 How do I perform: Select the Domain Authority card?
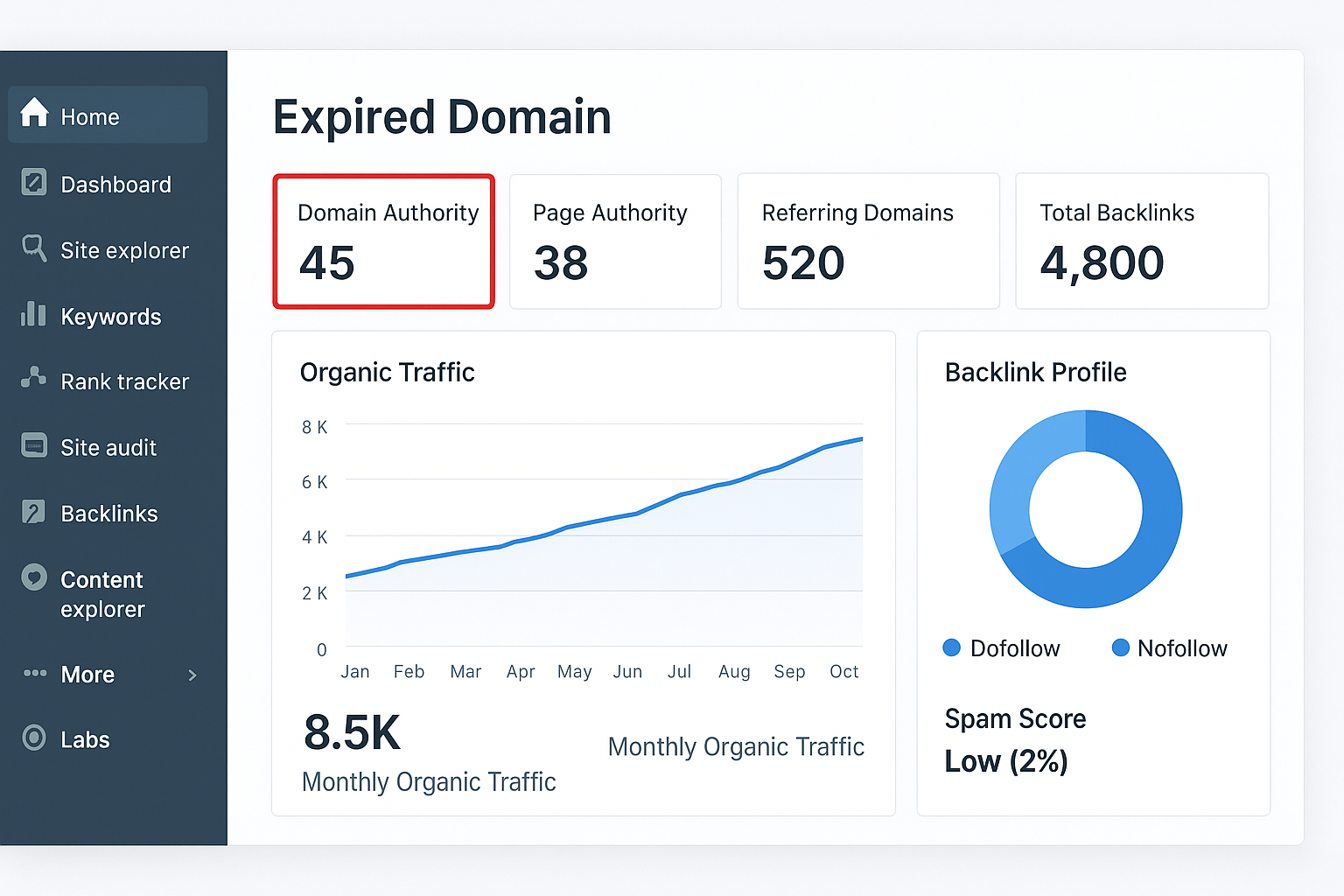(x=384, y=241)
